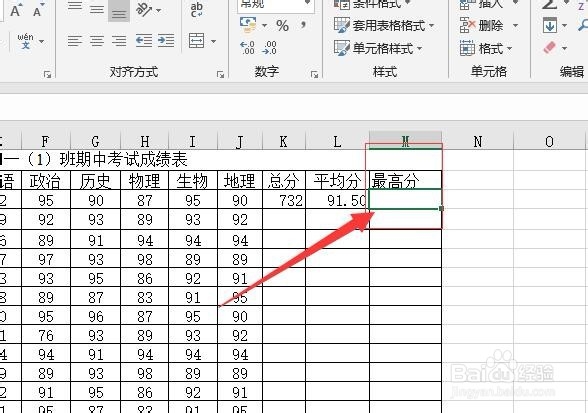Toggle Bottom Align in the alignment group
This screenshot has width=588, height=413.
point(119,10)
